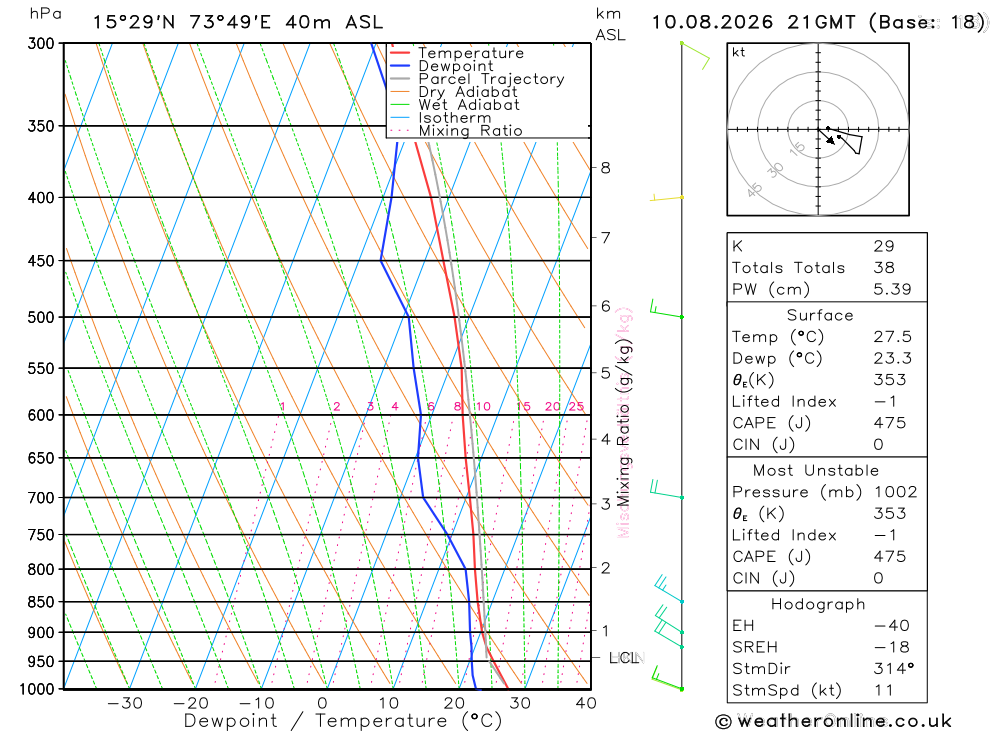Image resolution: width=1000 pixels, height=733 pixels.
Task: Click the weatheronline.co.uk copyright text
Action: click(x=834, y=722)
